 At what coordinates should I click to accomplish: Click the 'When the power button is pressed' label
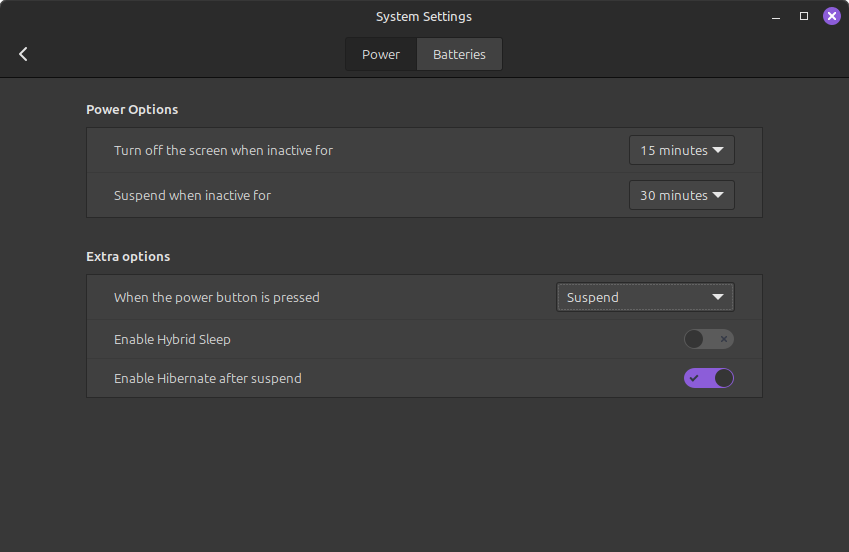[217, 298]
